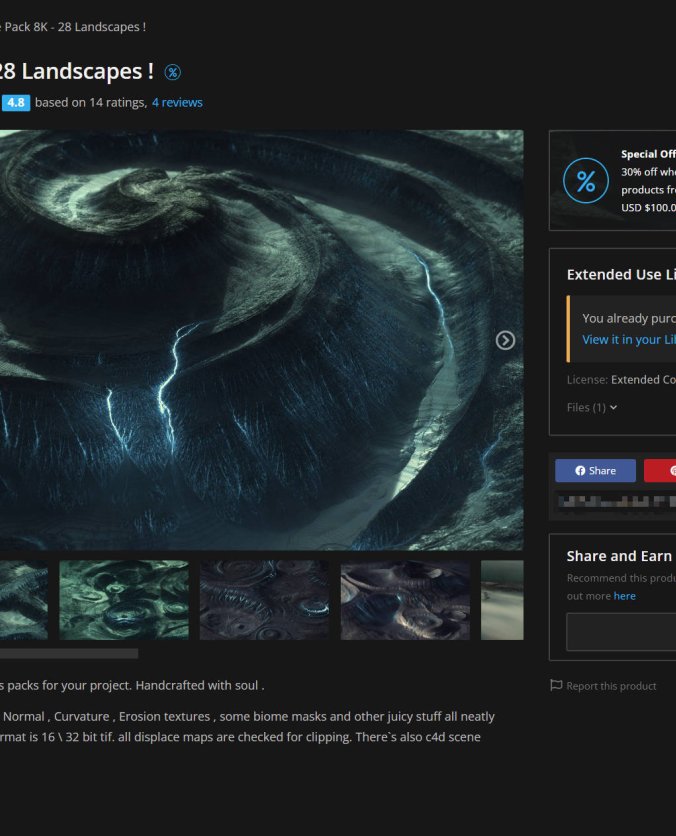Click the discount badge icon beside the title
The image size is (676, 836).
pos(172,72)
